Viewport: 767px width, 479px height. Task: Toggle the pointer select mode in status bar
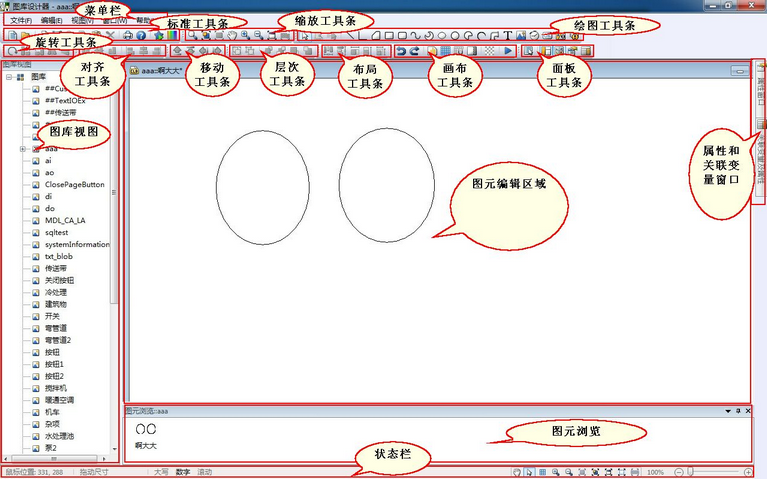tap(528, 472)
